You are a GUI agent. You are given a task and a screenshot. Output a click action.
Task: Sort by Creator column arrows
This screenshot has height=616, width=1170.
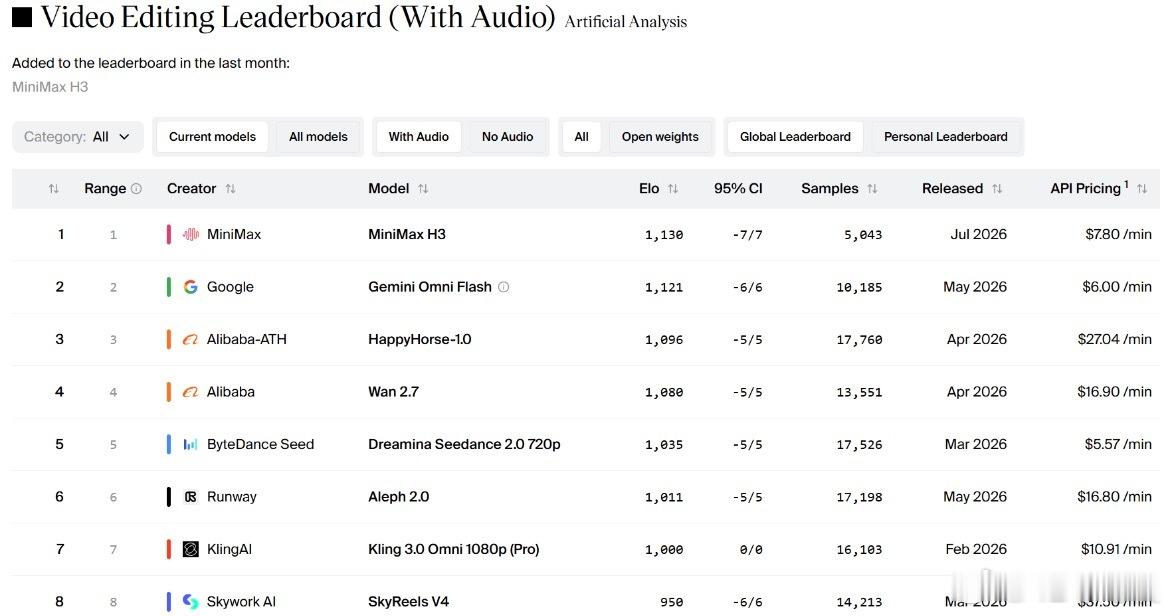230,189
